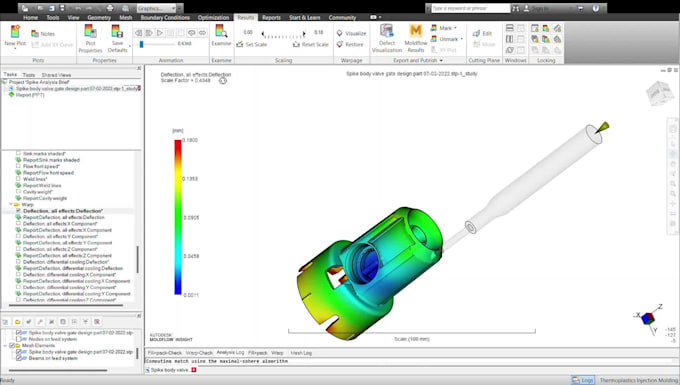Click first Locking panel icon
This screenshot has width=680, height=385.
pos(535,28)
